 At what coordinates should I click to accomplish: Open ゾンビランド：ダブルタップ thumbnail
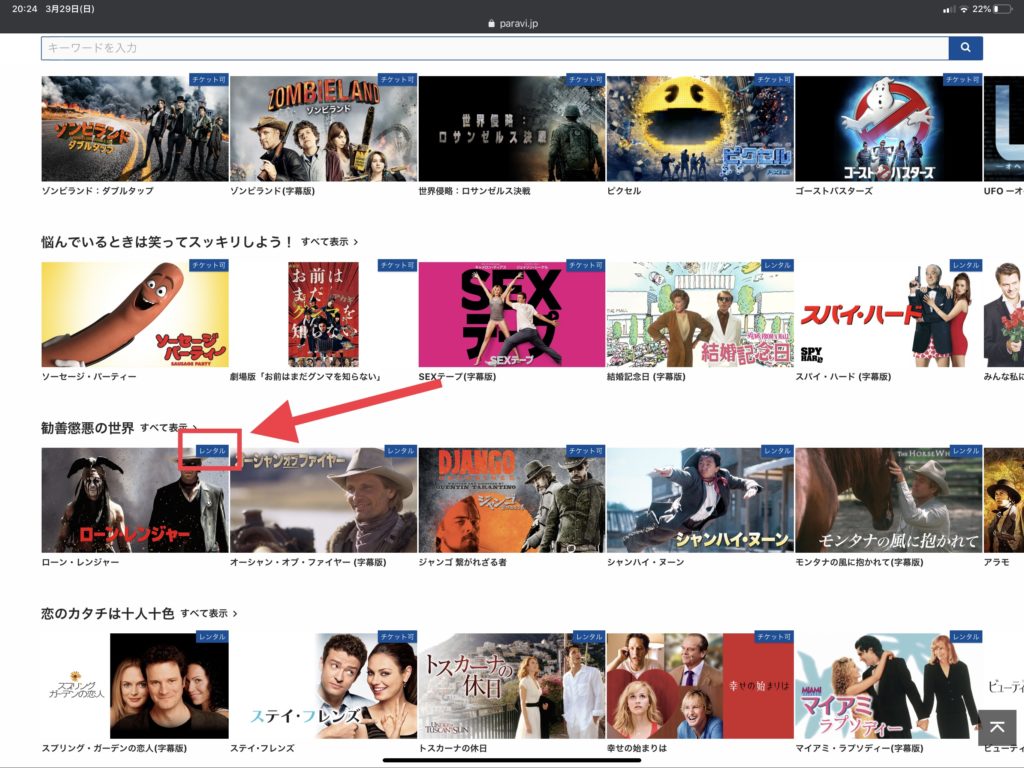coord(135,129)
